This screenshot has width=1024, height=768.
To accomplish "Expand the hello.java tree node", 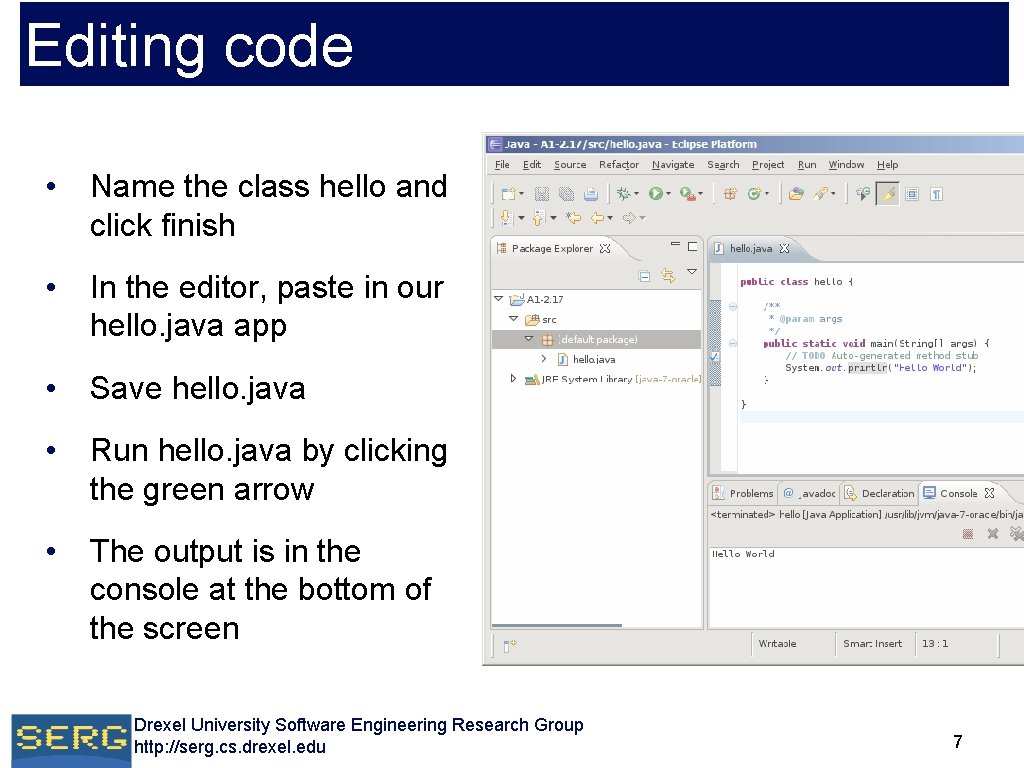I will [x=543, y=359].
